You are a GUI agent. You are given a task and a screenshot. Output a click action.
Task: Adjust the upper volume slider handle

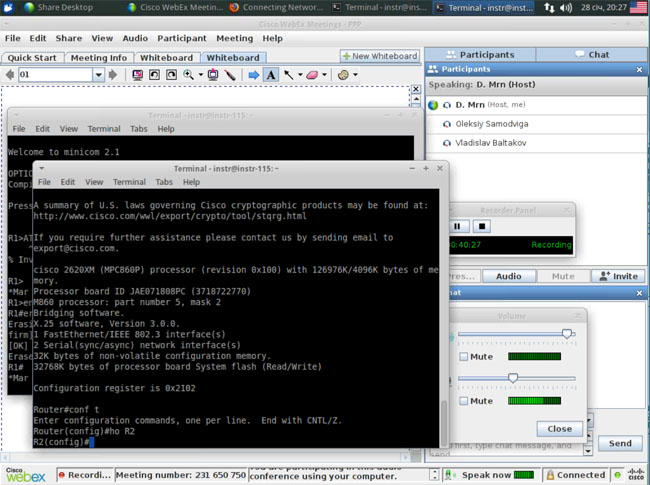(x=567, y=334)
